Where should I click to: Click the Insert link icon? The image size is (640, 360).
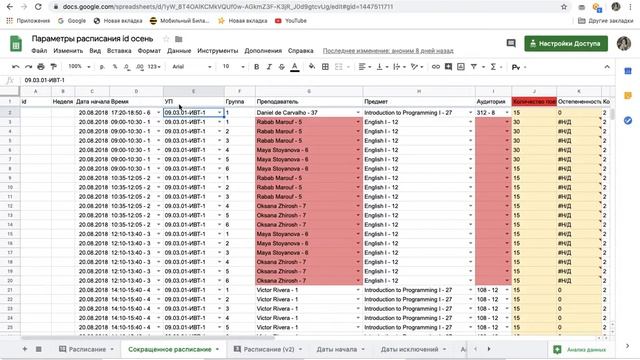436,67
